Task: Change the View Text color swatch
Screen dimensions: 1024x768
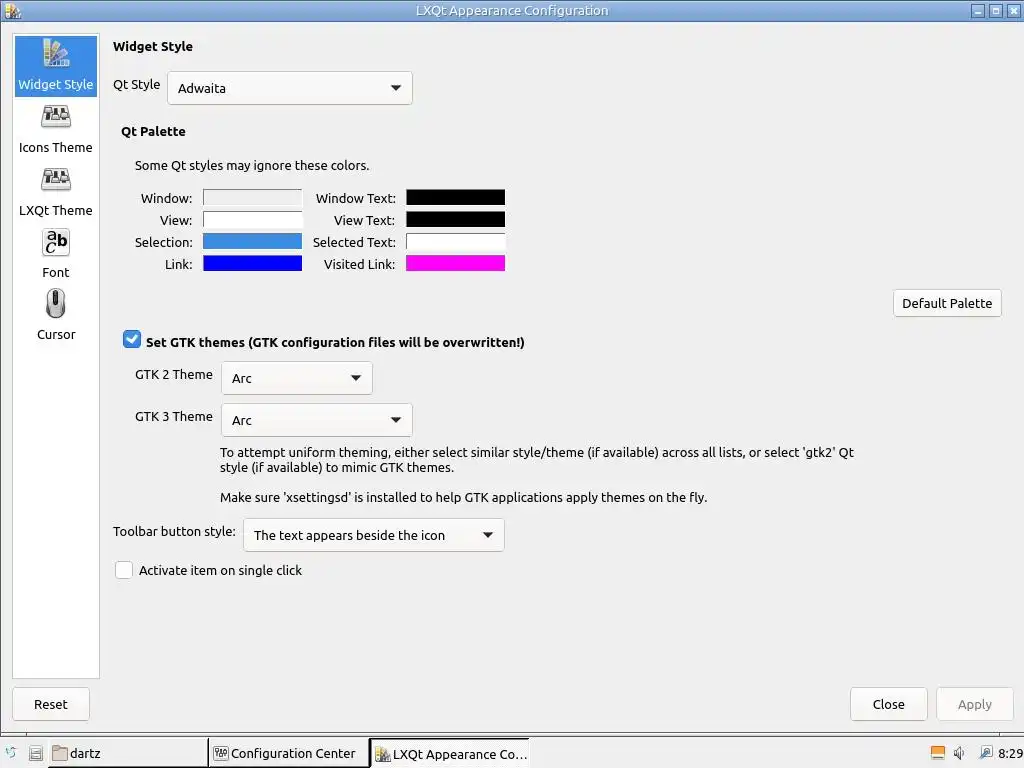Action: (455, 219)
